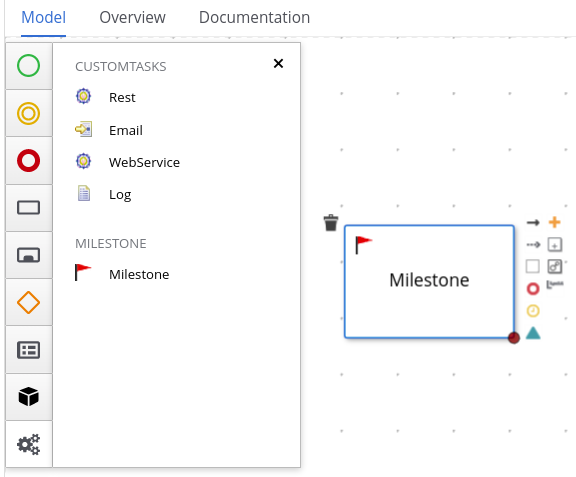This screenshot has height=477, width=576.
Task: Open the Custom Tasks palette (gears icon)
Action: pyautogui.click(x=29, y=444)
